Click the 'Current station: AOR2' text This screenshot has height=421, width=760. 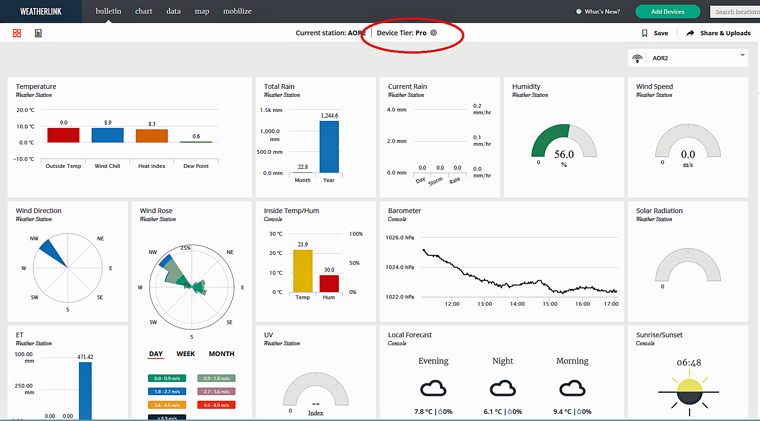pyautogui.click(x=331, y=33)
